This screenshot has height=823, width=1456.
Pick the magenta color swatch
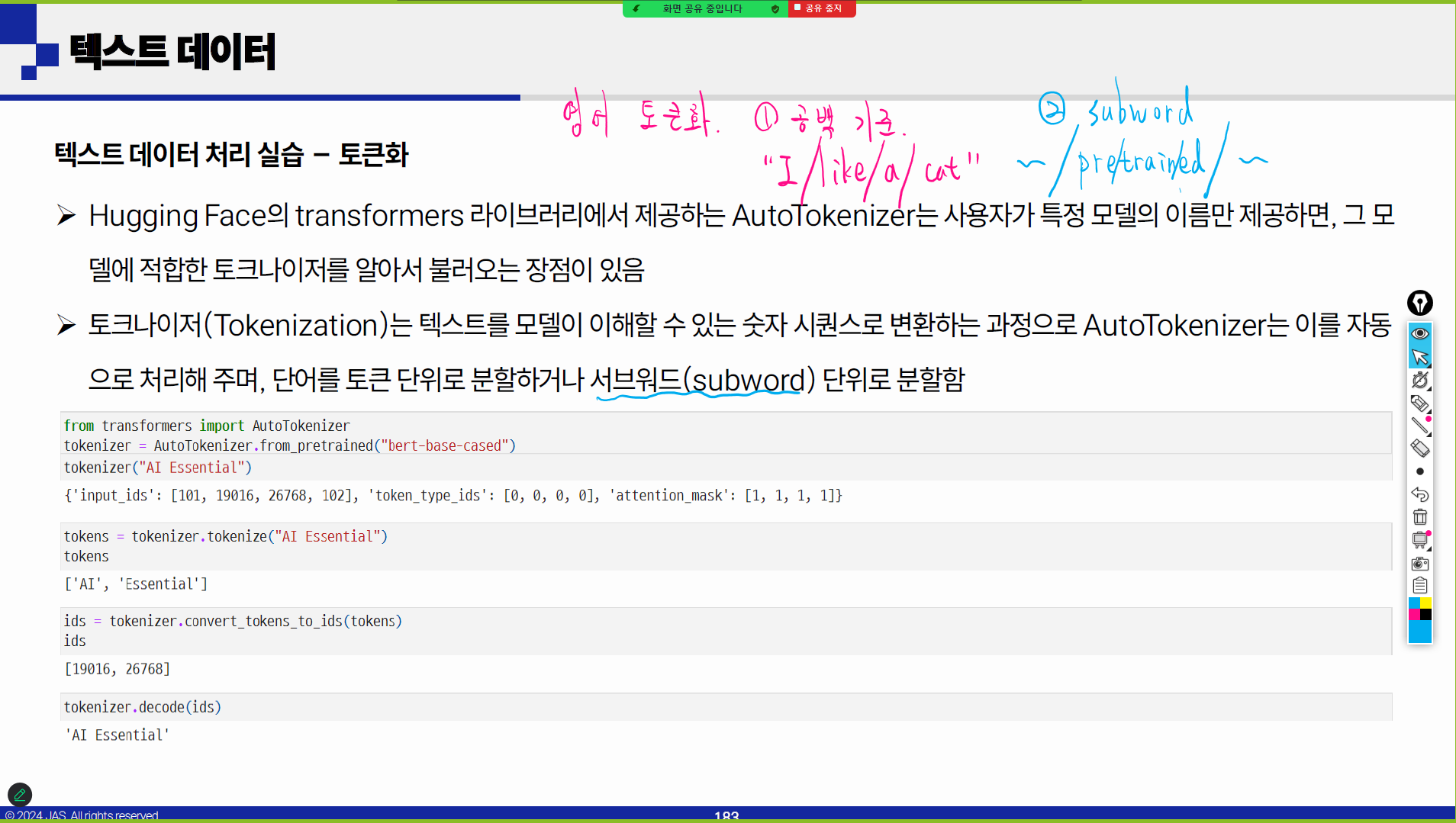[1414, 615]
